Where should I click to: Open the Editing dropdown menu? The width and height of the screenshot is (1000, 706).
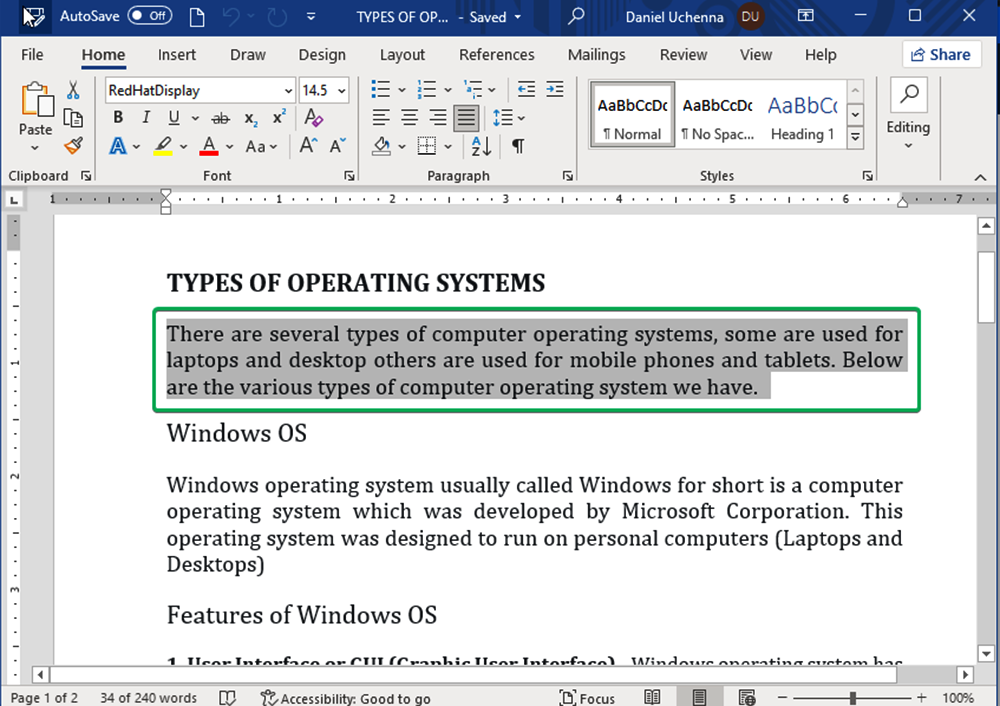908,127
